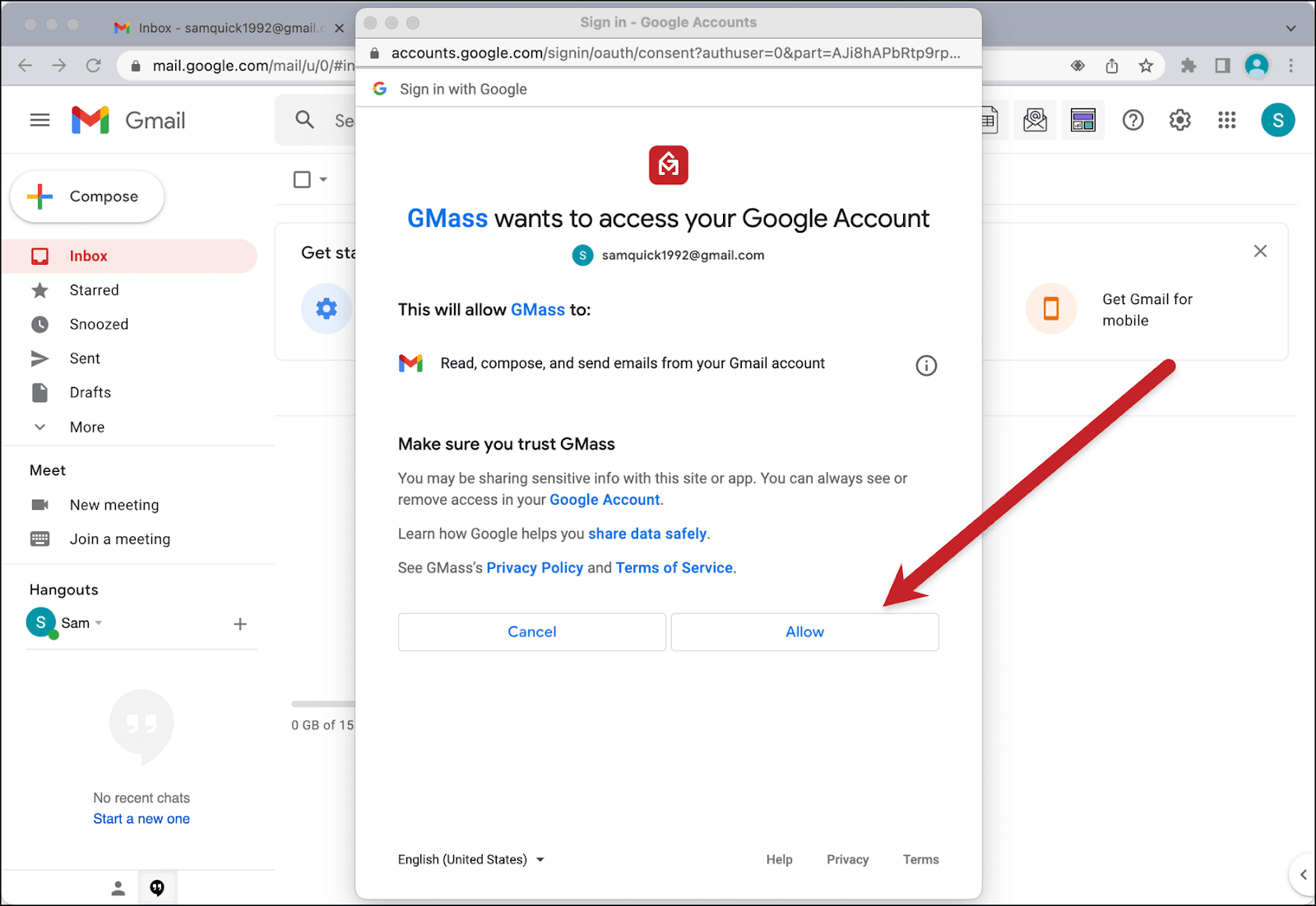1316x906 pixels.
Task: Open Chrome profile avatar
Action: coord(1256,66)
